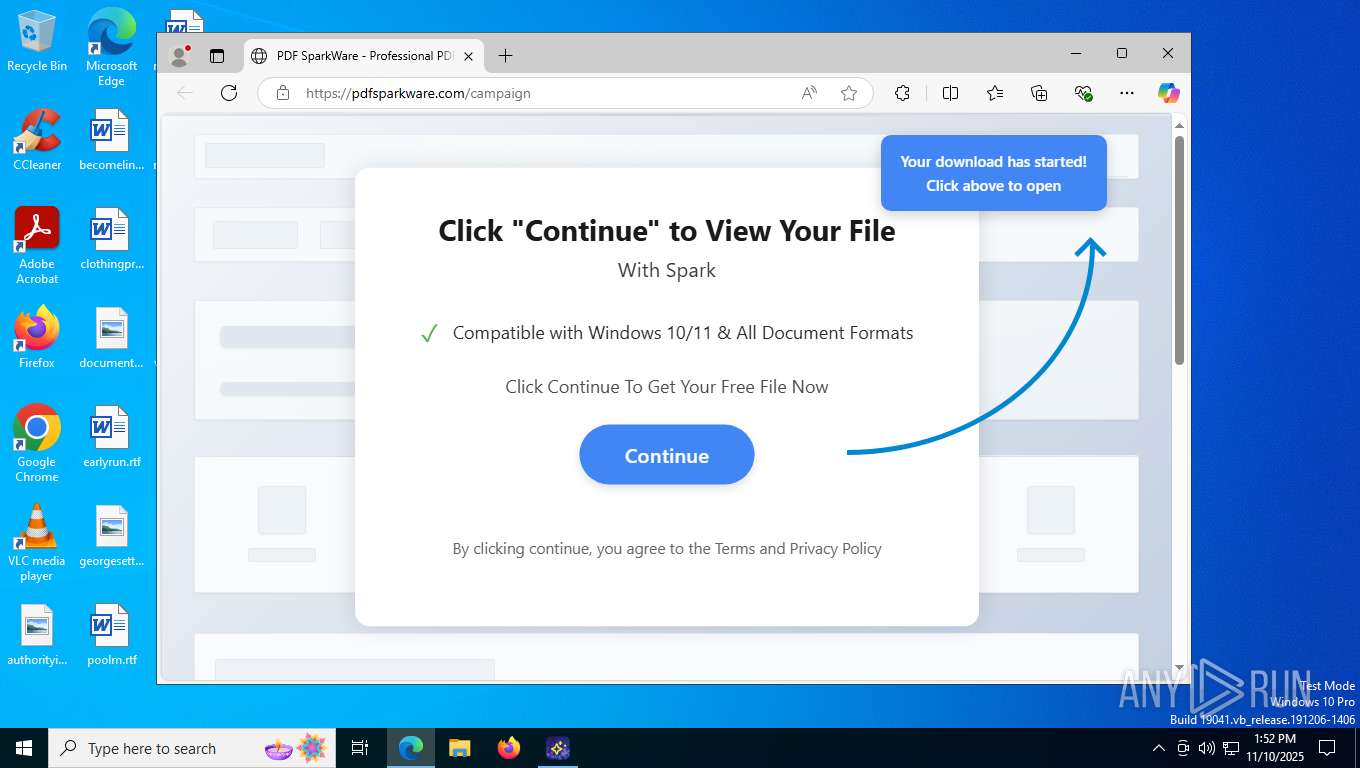Select the Firefox desktop shortcut
Screen dimensions: 1360x768
(37, 337)
